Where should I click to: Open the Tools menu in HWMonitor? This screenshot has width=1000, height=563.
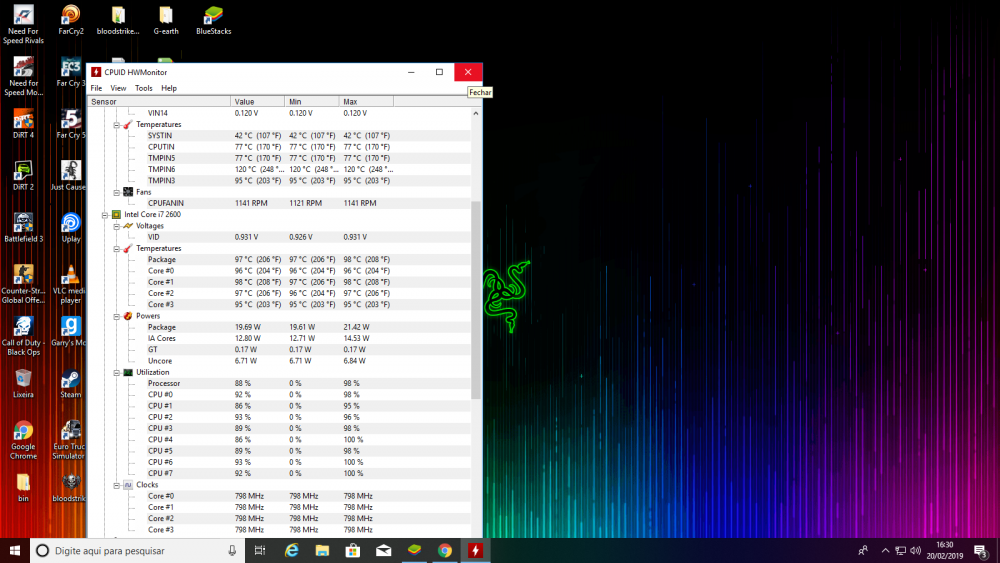pyautogui.click(x=144, y=88)
